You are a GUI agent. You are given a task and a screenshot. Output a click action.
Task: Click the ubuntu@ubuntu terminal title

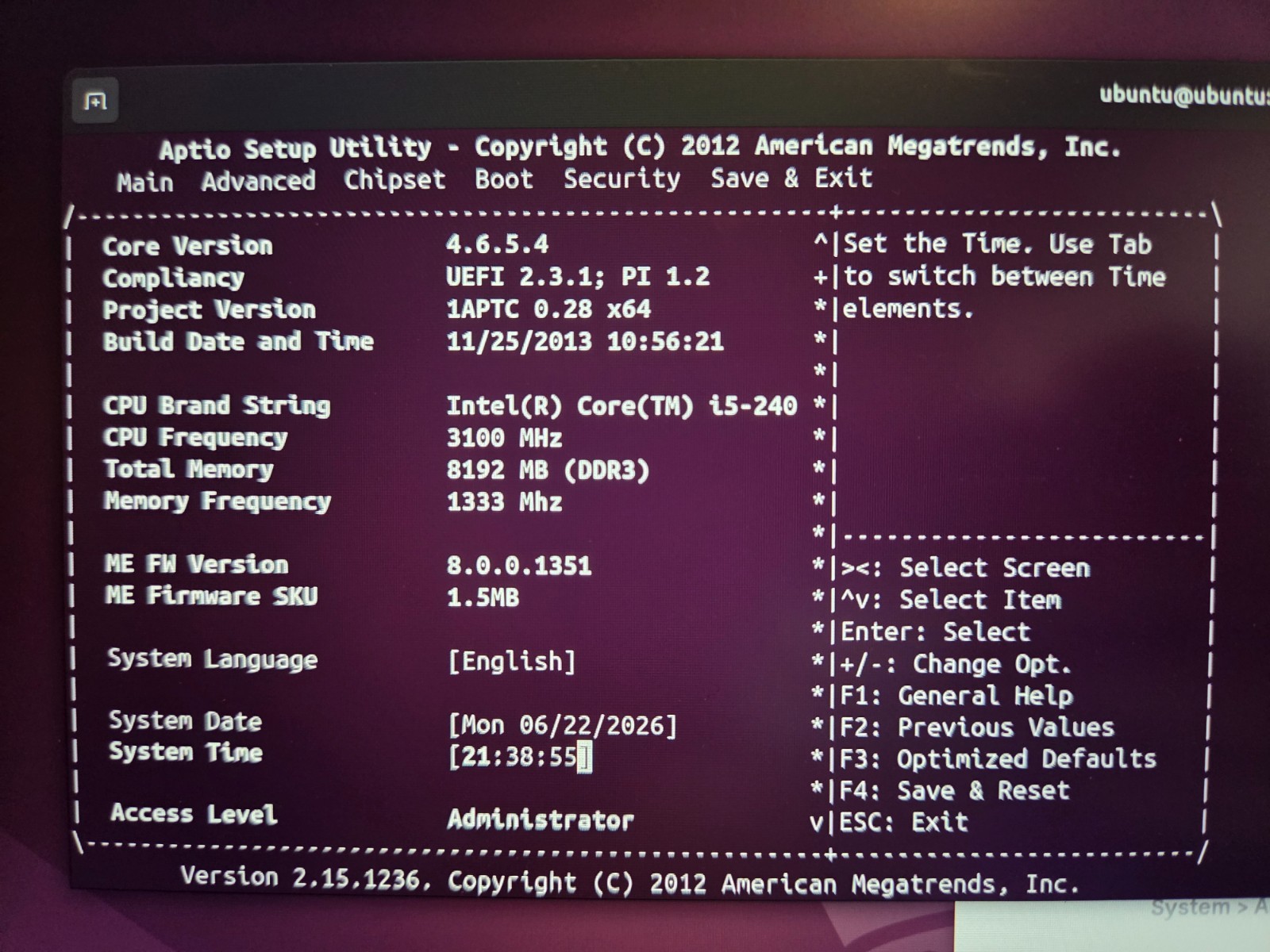tap(1184, 95)
